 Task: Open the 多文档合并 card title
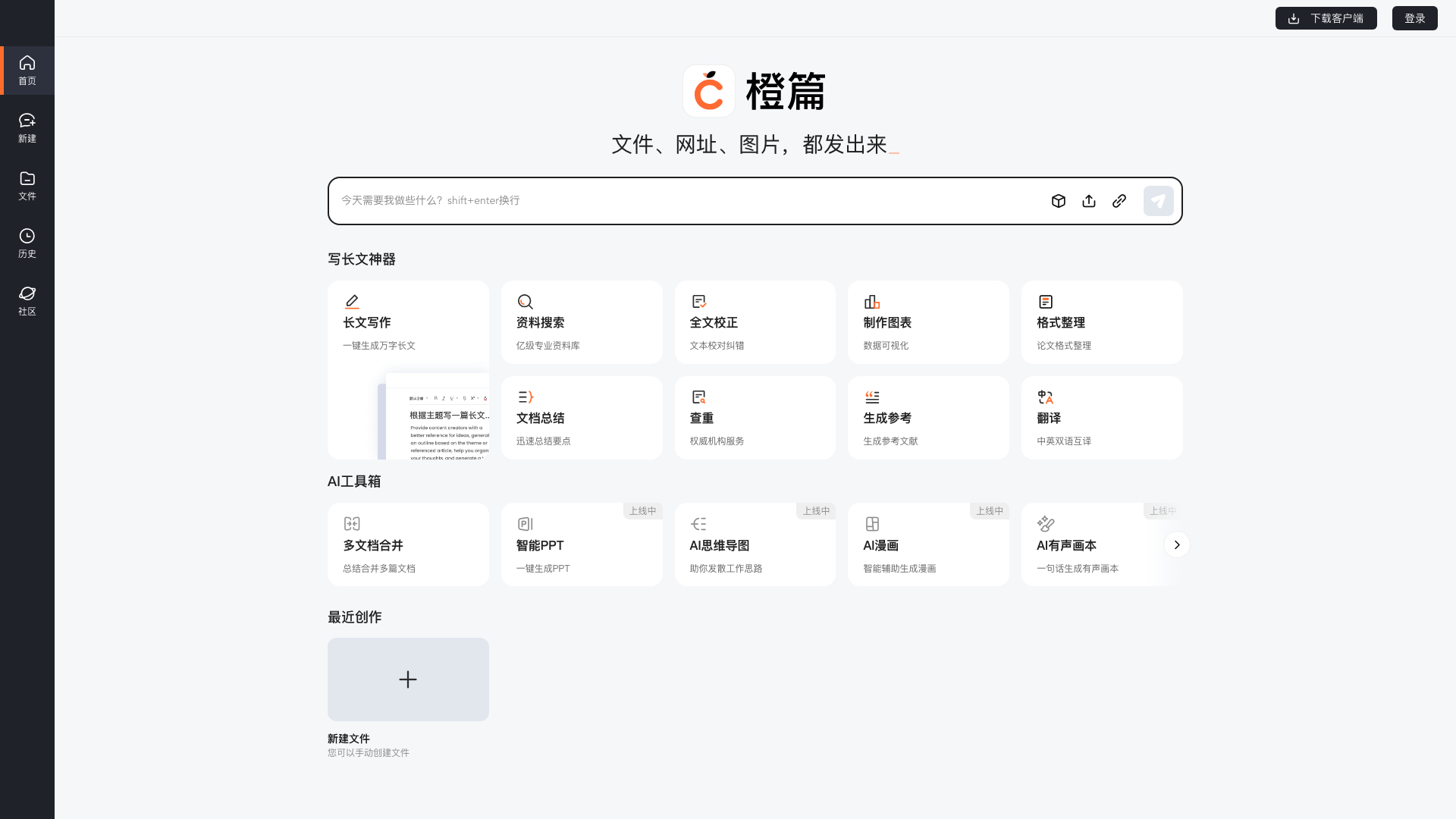point(373,546)
